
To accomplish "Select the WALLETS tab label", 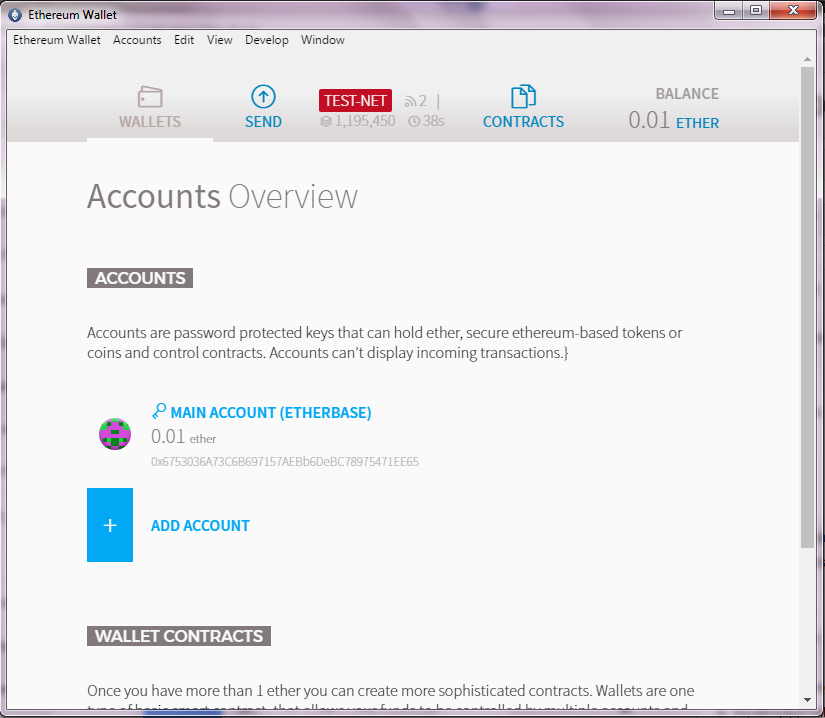I will [150, 122].
